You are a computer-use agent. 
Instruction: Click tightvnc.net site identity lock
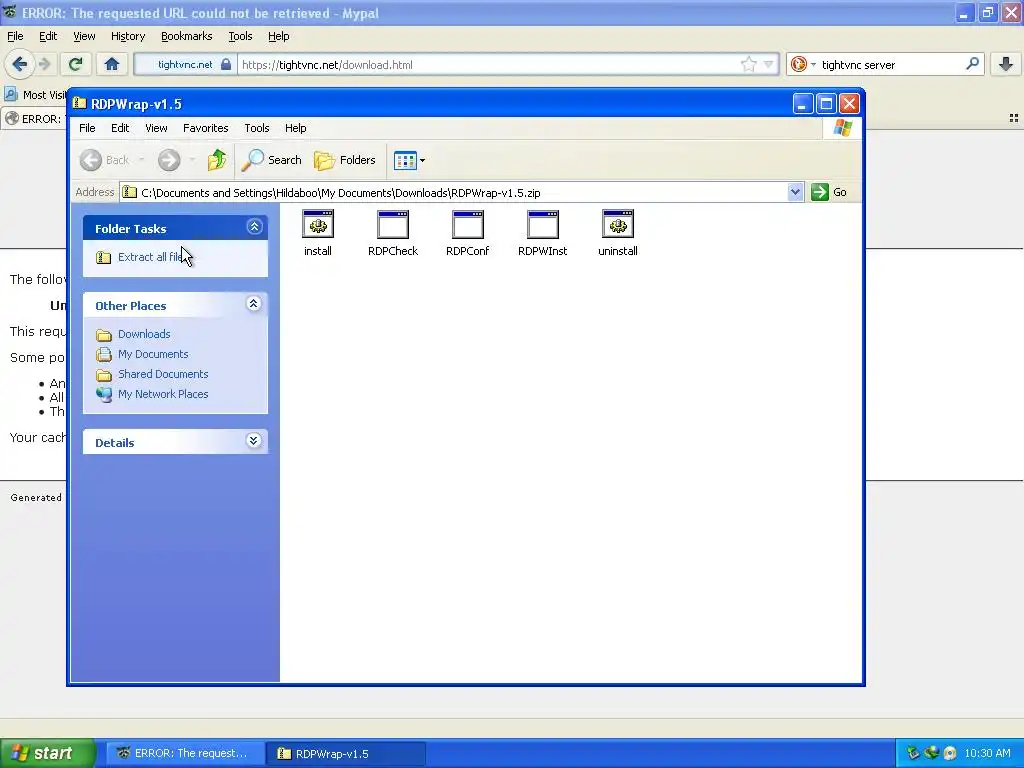pos(194,65)
